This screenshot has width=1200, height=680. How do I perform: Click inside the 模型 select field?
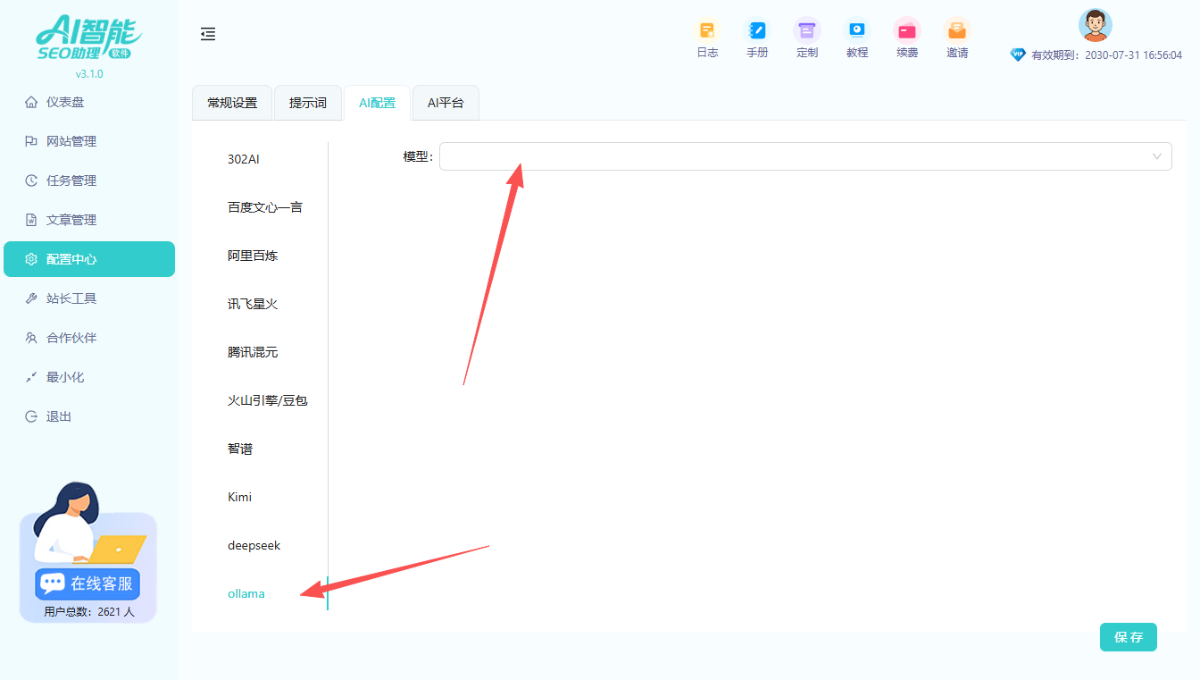[805, 156]
